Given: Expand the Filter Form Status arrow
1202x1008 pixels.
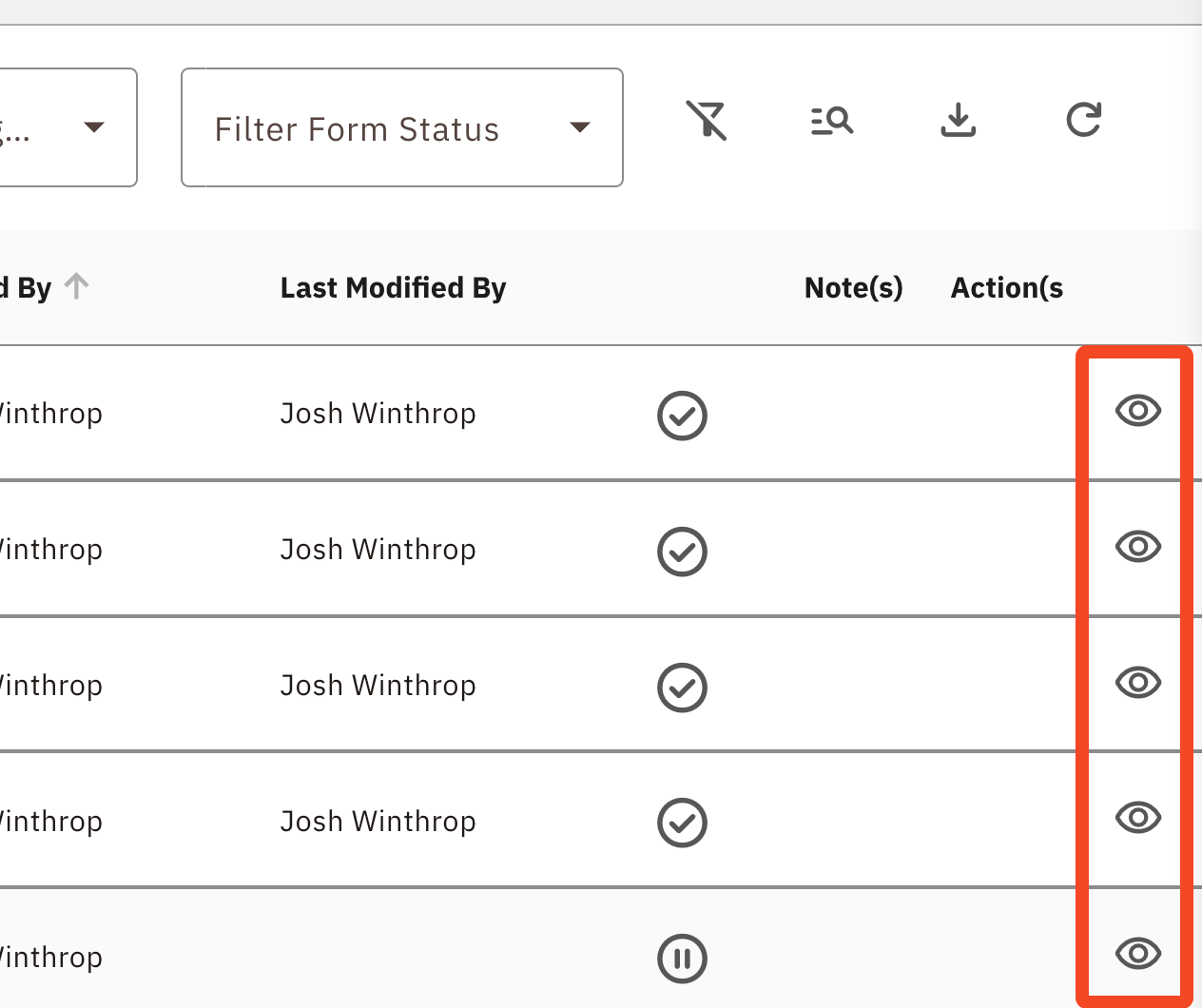Looking at the screenshot, I should point(580,127).
